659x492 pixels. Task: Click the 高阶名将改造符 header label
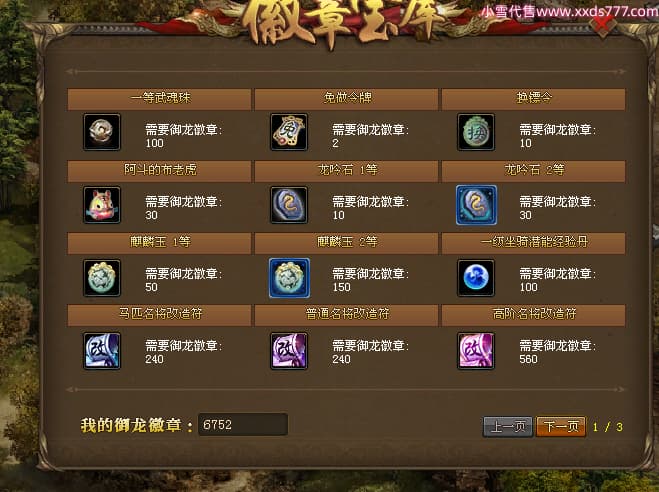pyautogui.click(x=534, y=313)
